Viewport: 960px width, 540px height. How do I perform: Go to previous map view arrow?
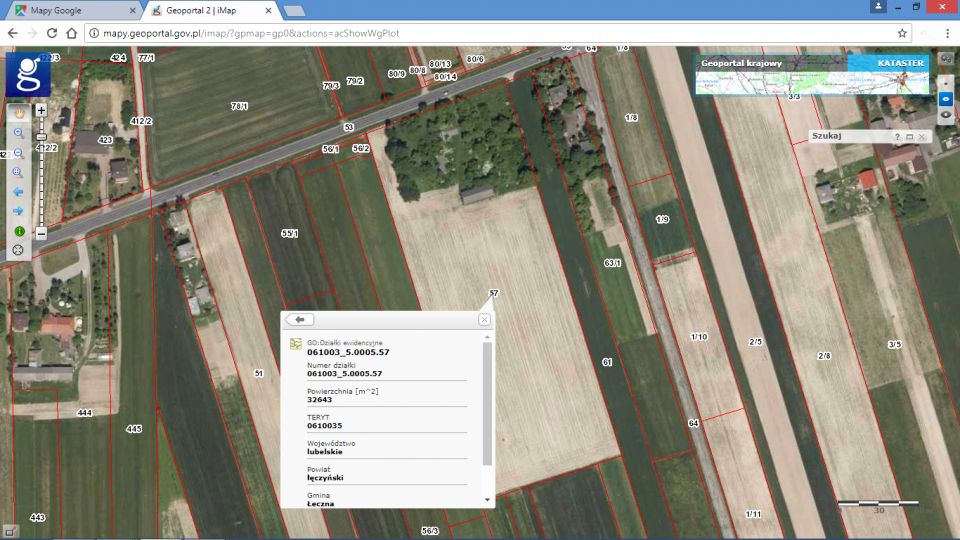coord(19,191)
